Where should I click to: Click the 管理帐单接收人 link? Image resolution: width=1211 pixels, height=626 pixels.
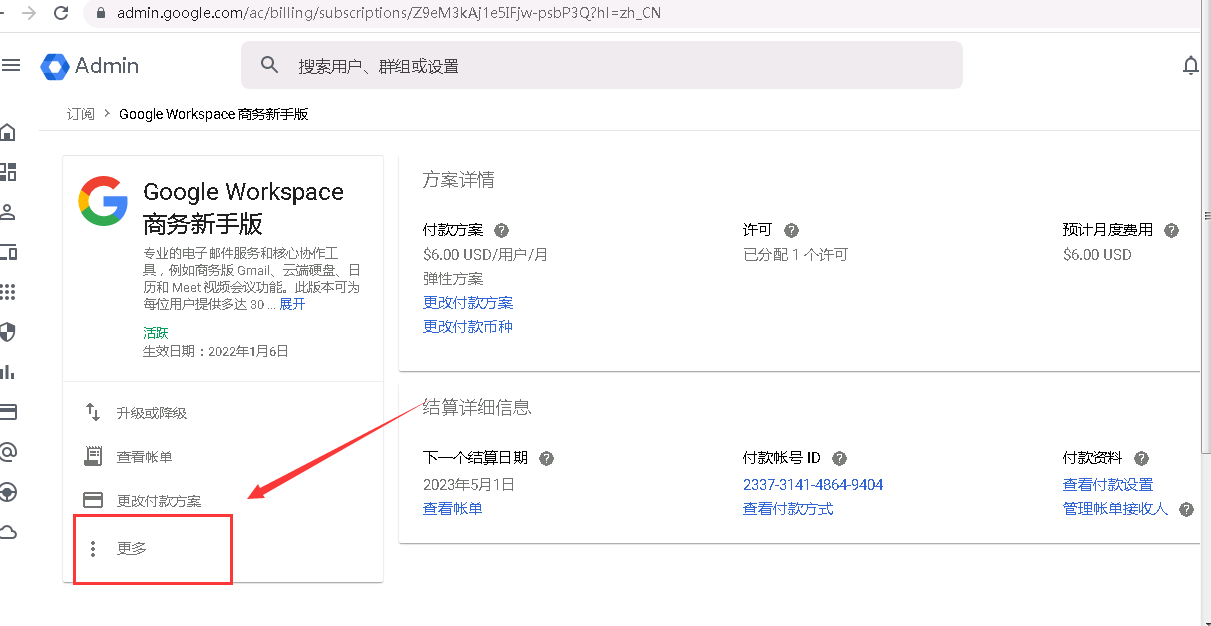point(1116,509)
